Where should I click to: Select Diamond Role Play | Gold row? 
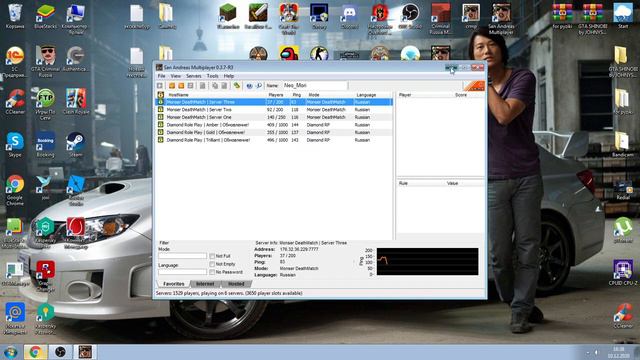[274, 132]
